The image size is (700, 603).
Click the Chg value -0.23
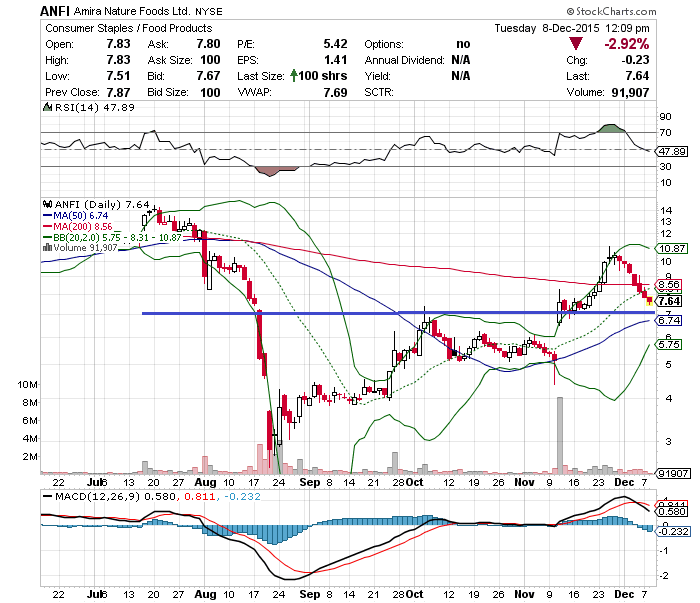click(635, 60)
